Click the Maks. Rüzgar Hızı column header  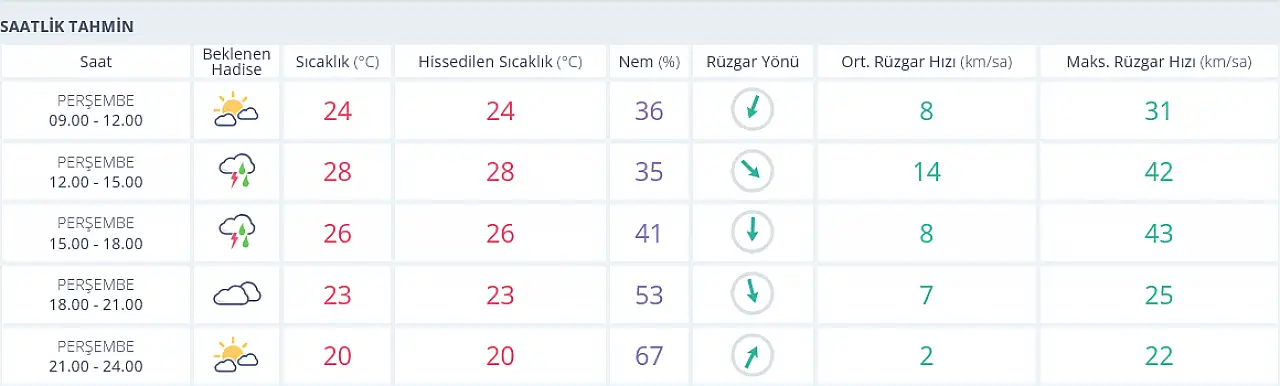1158,61
